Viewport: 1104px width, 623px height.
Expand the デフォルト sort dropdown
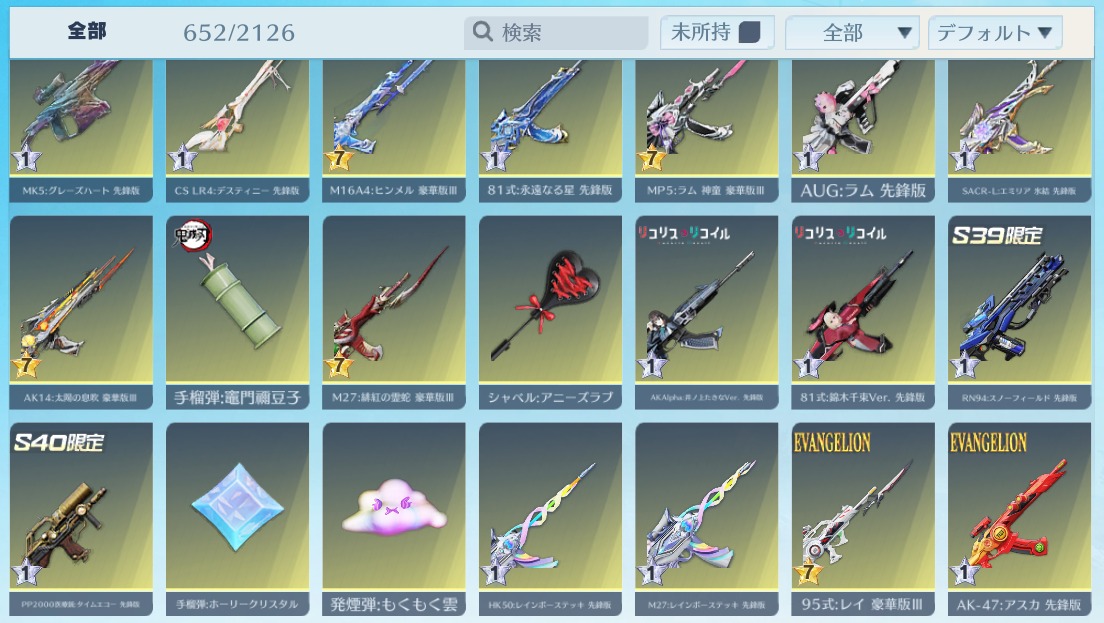(995, 32)
